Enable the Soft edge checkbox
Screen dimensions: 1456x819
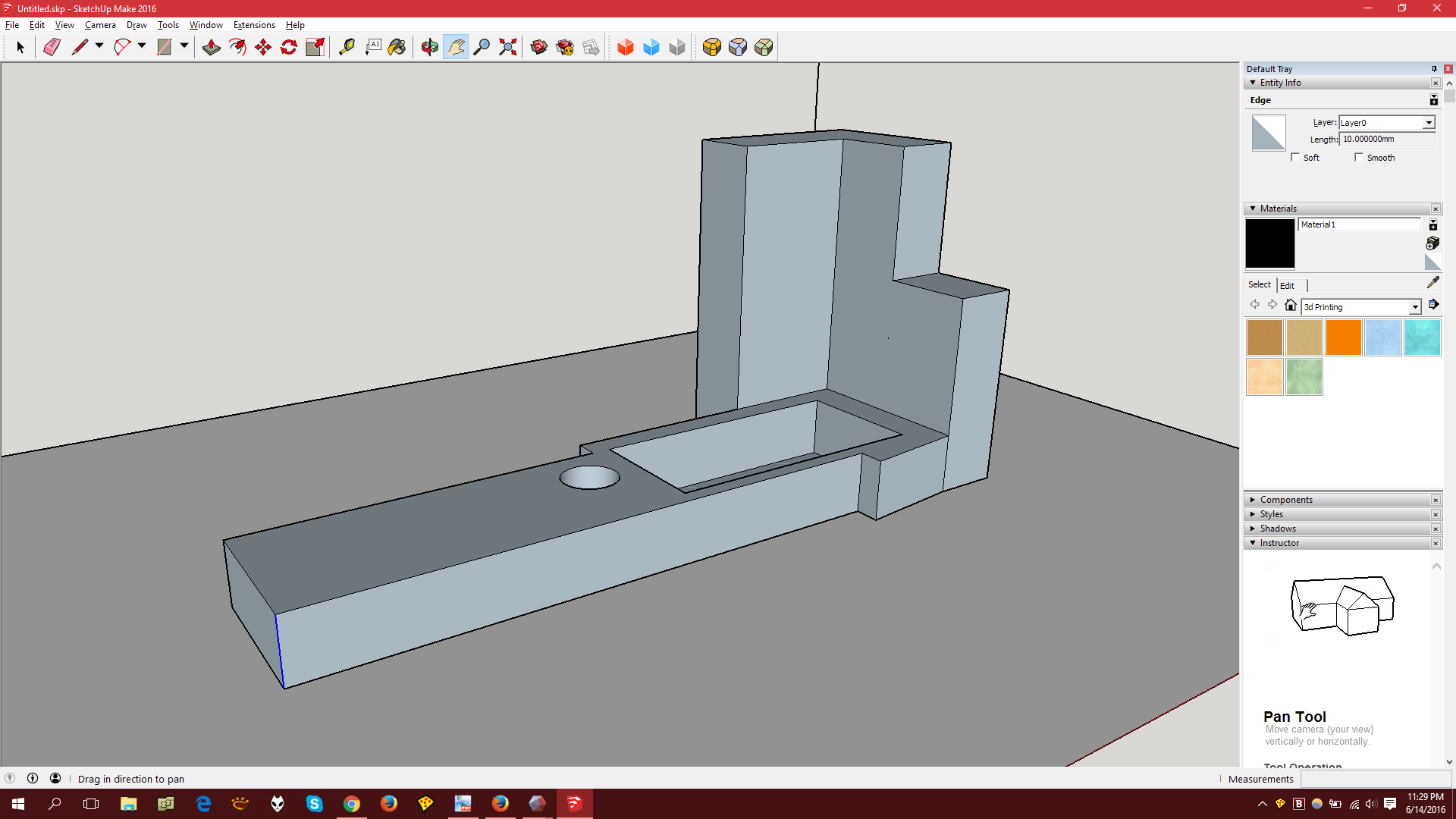pyautogui.click(x=1295, y=157)
